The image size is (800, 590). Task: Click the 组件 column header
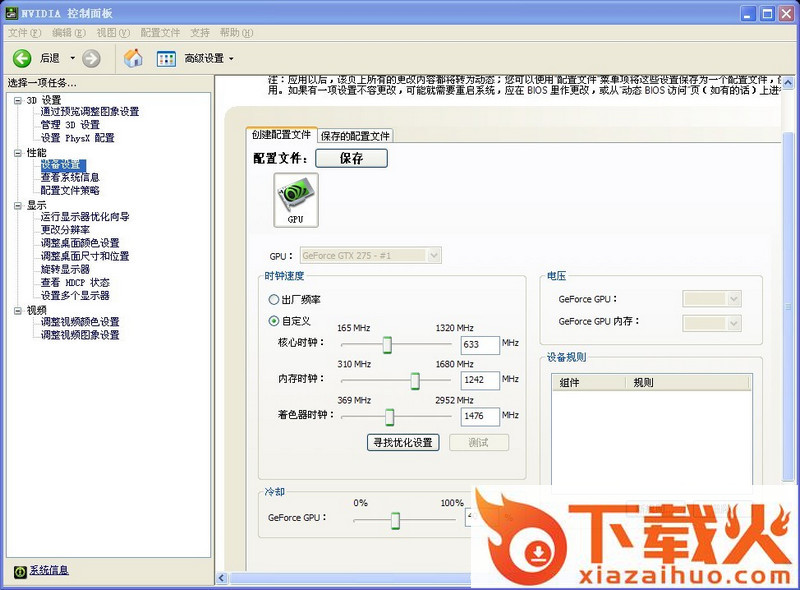tap(589, 383)
